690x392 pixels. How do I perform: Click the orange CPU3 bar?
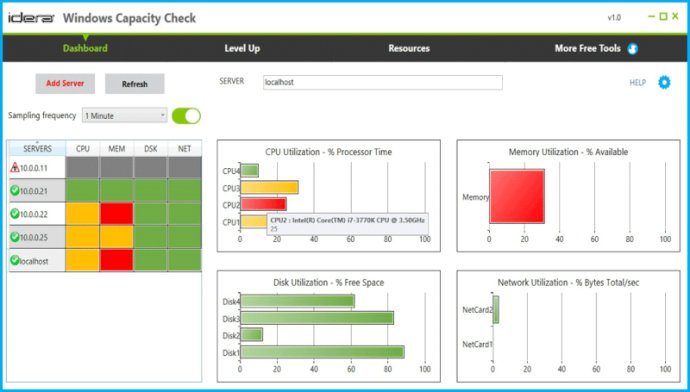click(x=269, y=187)
